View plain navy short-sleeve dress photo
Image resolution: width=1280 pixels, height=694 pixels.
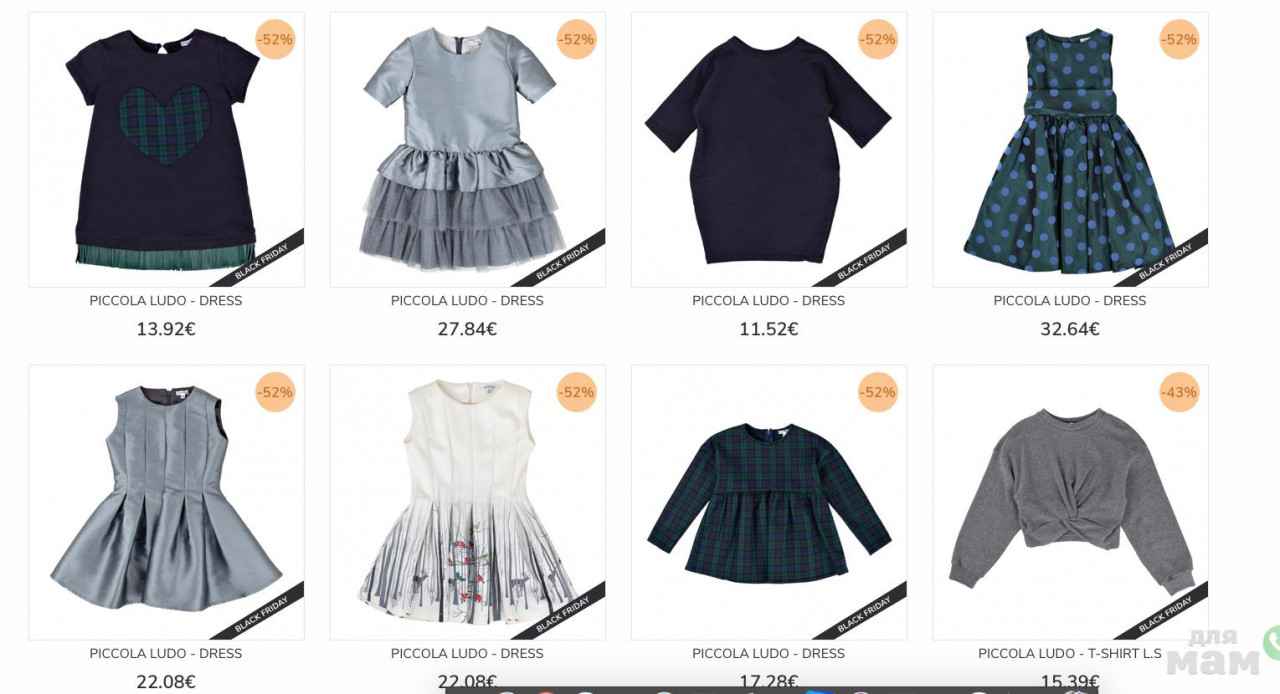(x=769, y=150)
